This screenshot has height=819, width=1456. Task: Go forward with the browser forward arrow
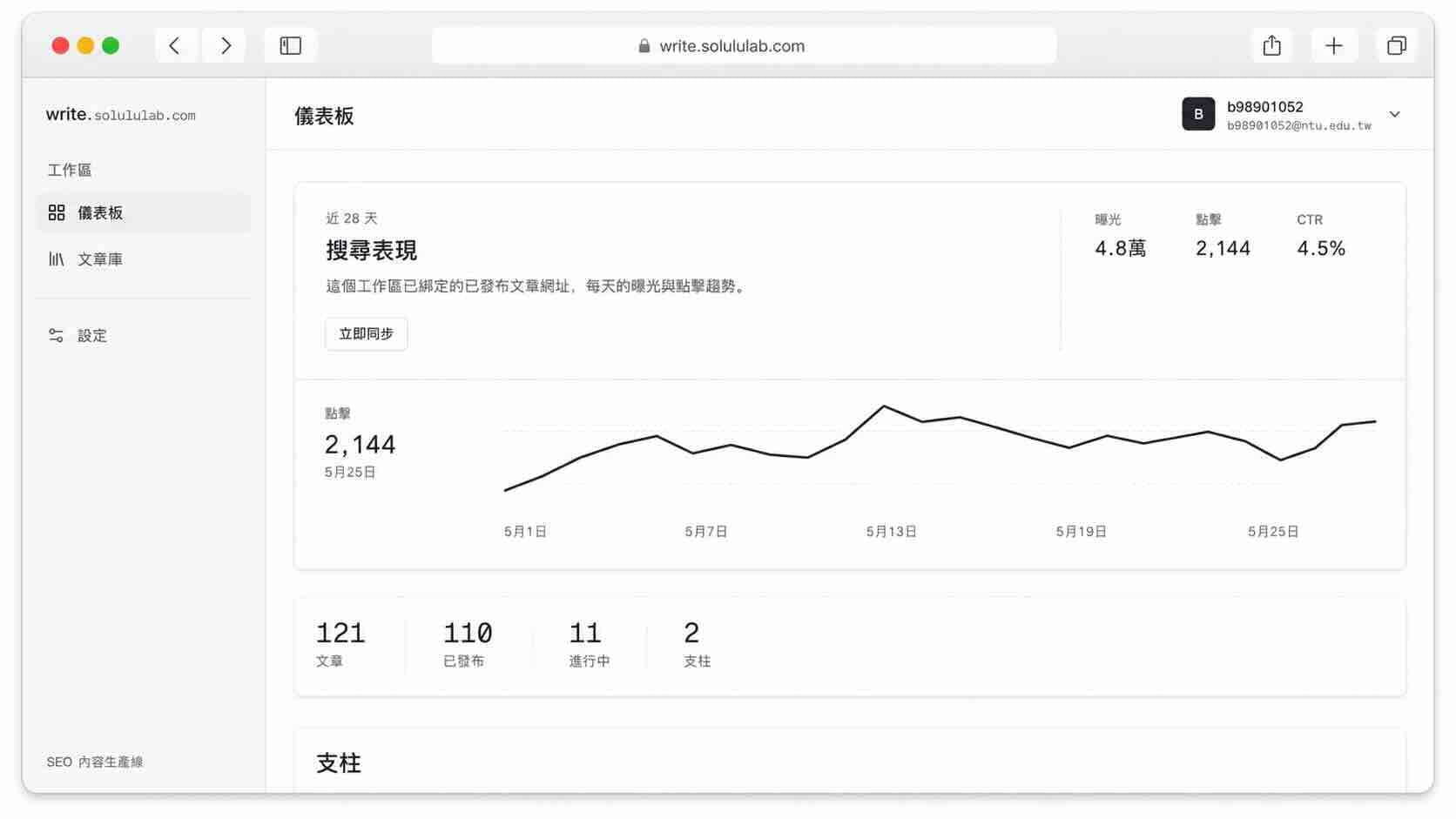coord(226,45)
